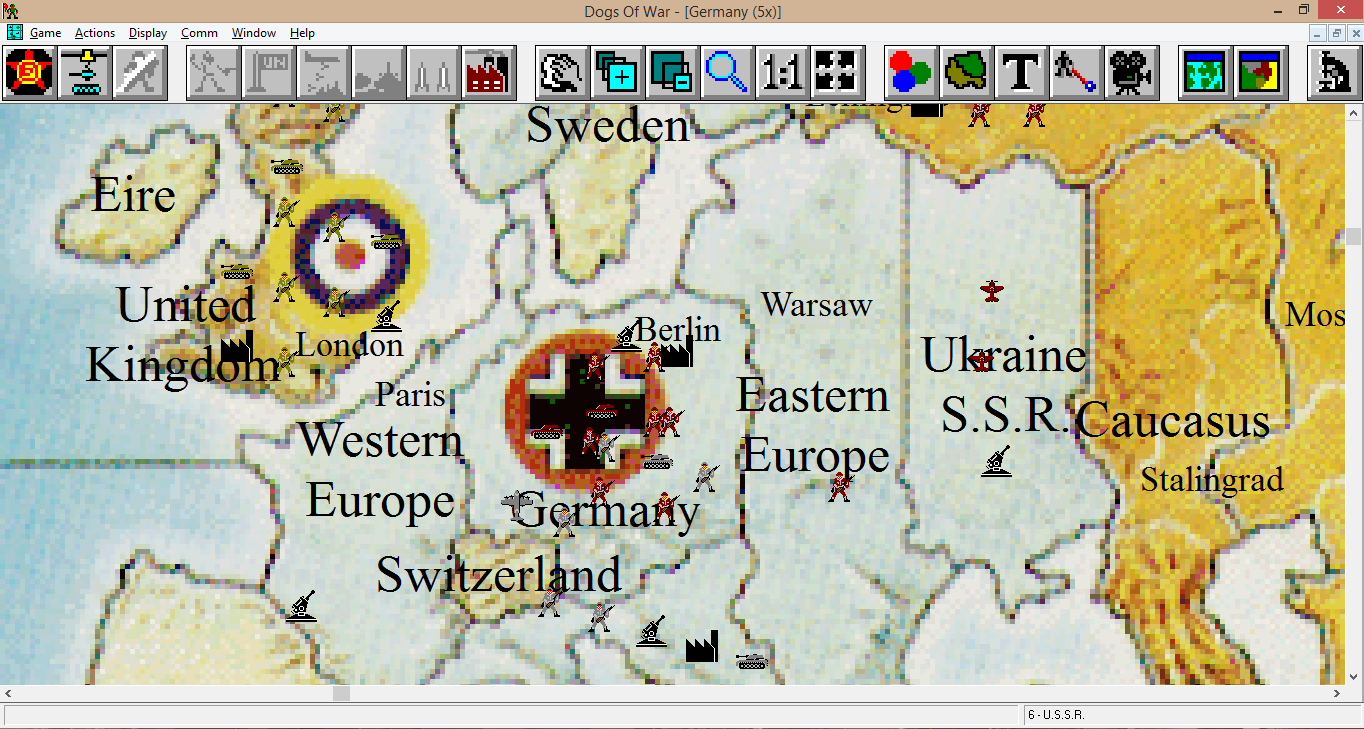The width and height of the screenshot is (1364, 729).
Task: Select the factory in United Kingdom
Action: tap(236, 347)
